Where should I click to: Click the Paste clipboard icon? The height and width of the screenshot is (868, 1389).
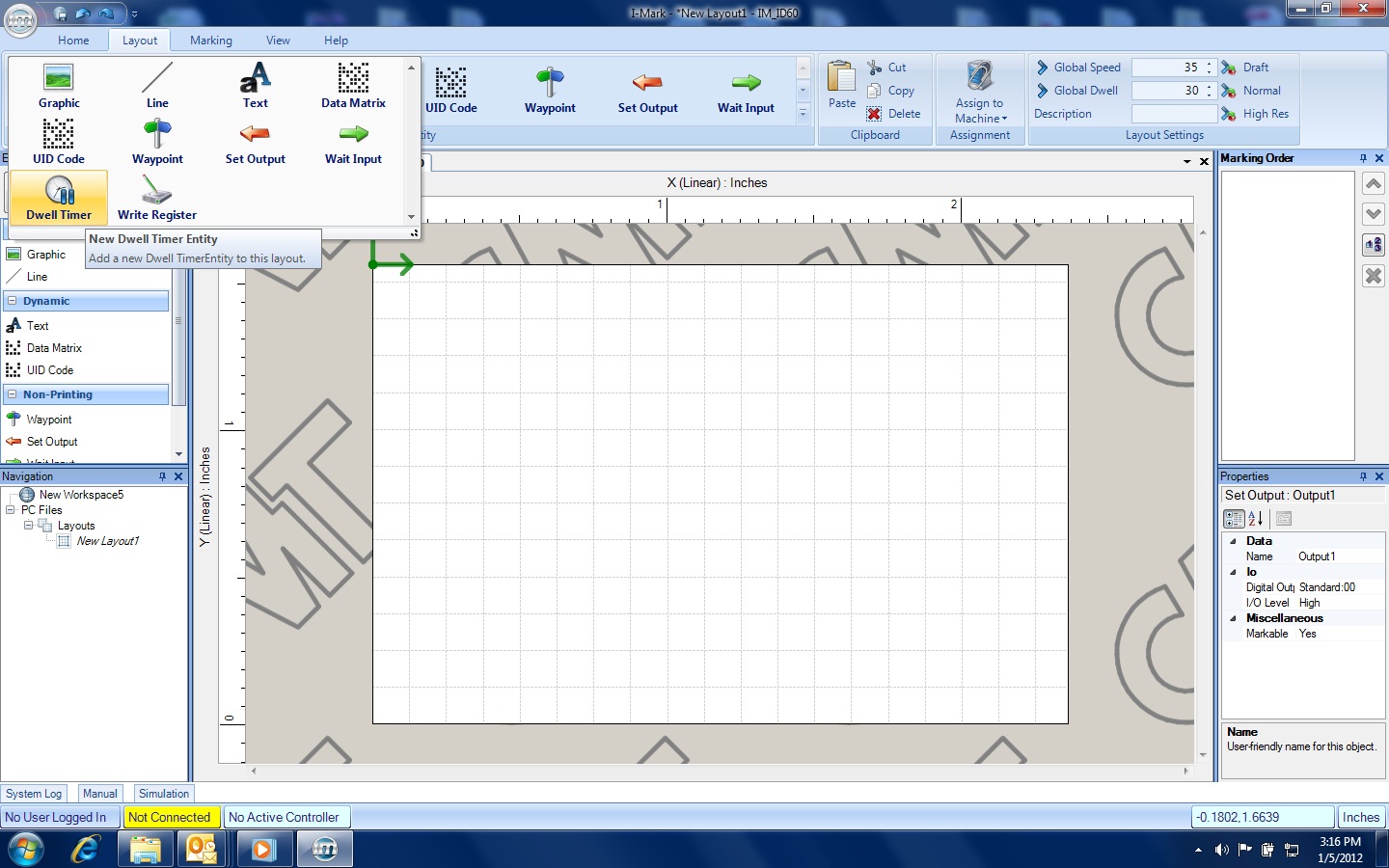841,79
